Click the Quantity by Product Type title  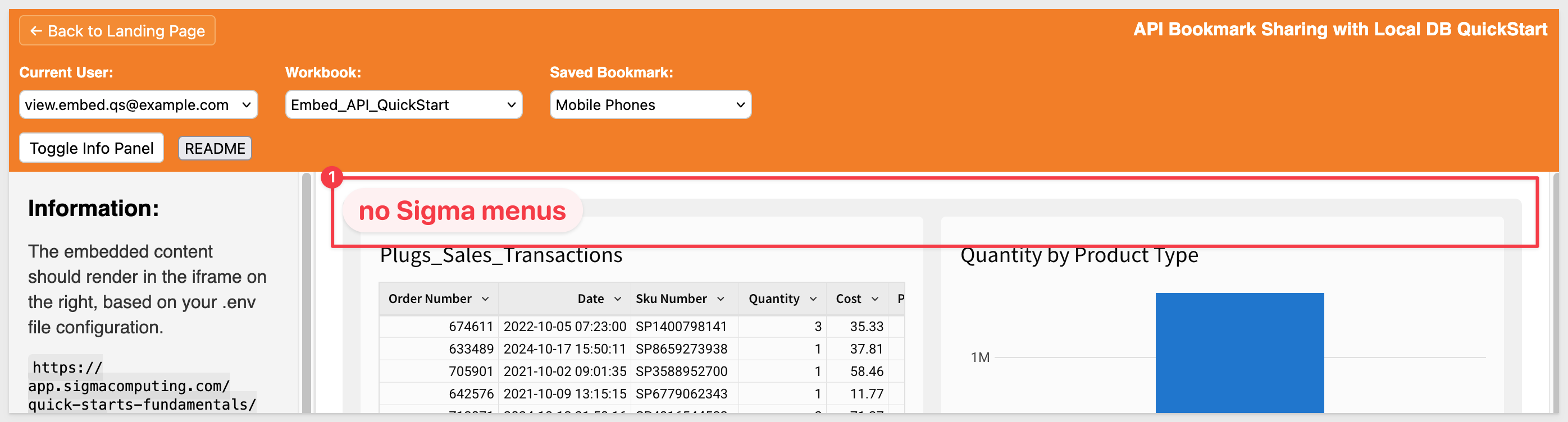[1079, 255]
